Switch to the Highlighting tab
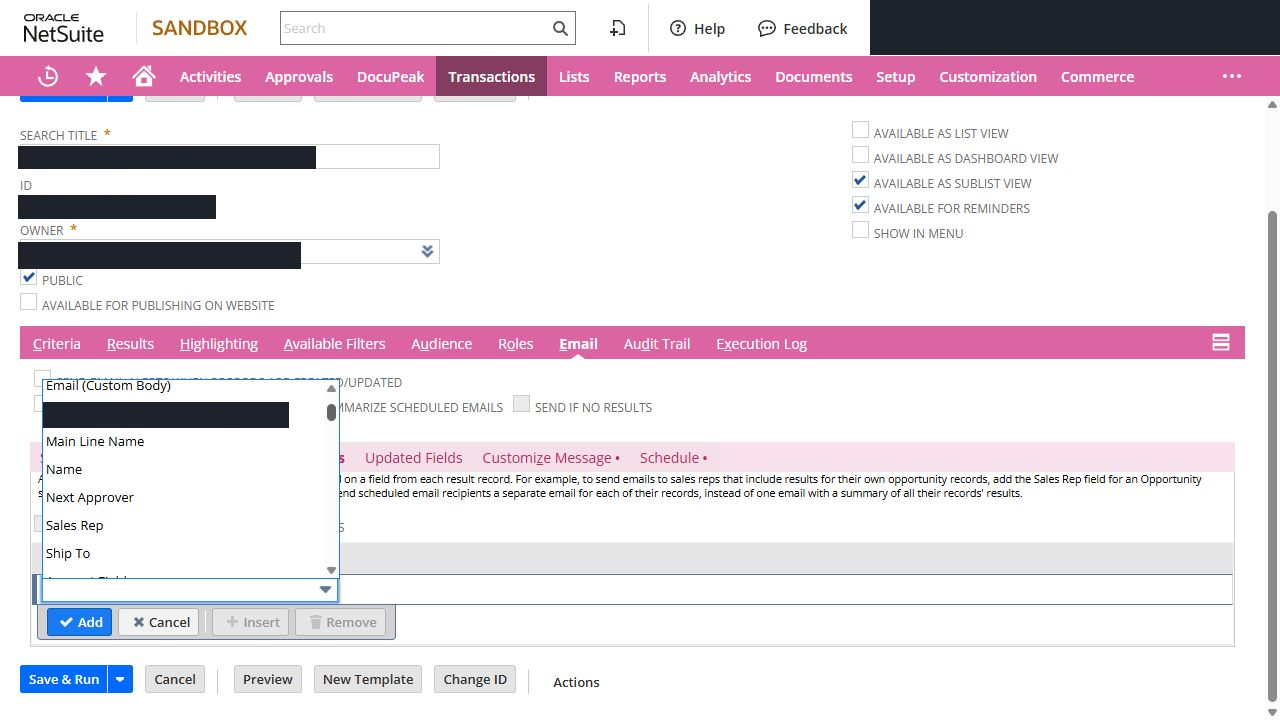 219,343
